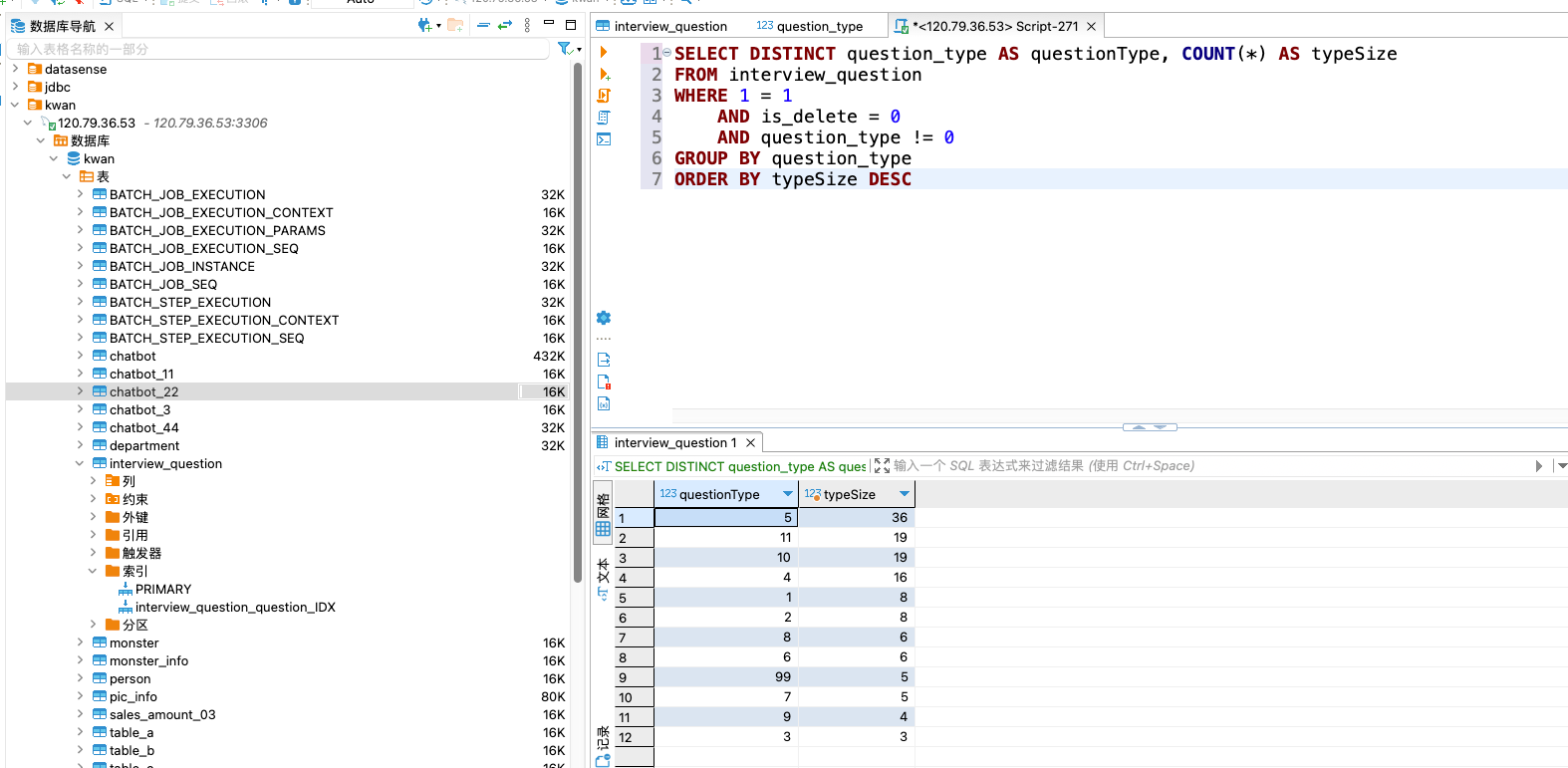Click the history arrow at results filter end

(1539, 466)
